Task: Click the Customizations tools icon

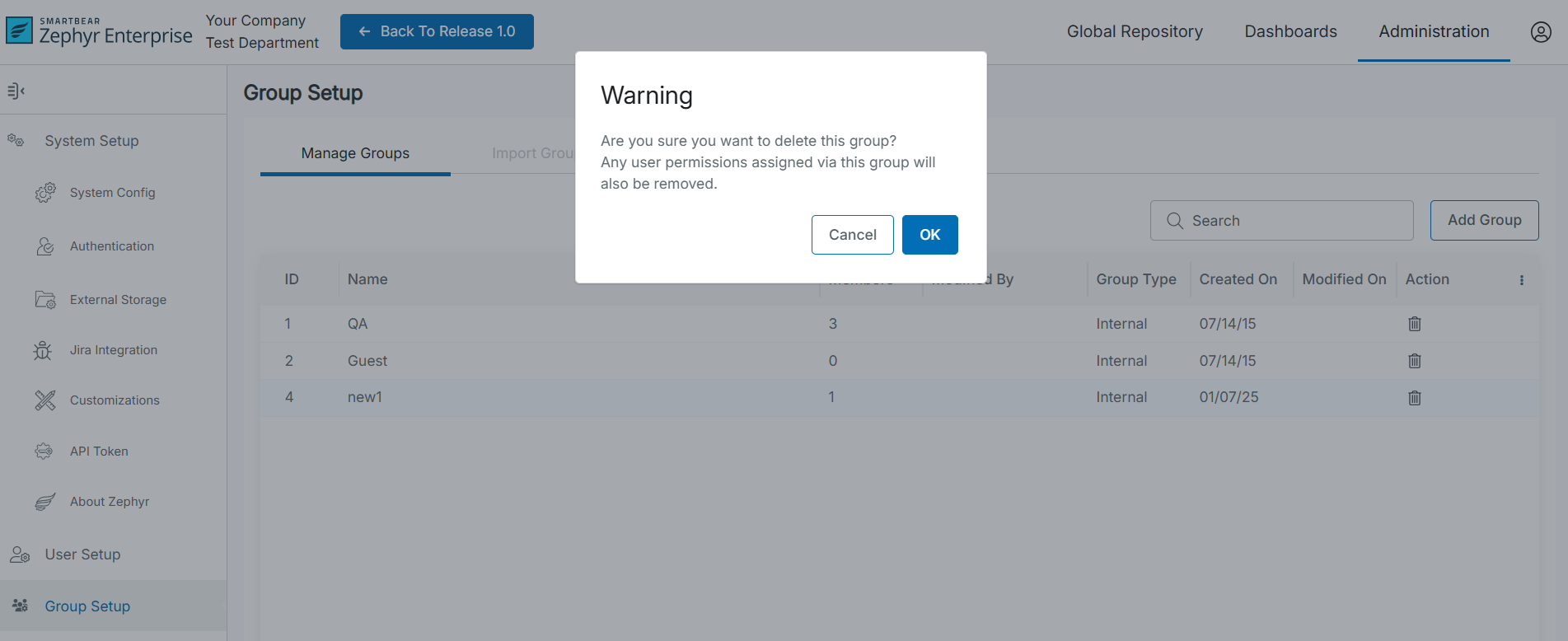Action: [x=44, y=400]
